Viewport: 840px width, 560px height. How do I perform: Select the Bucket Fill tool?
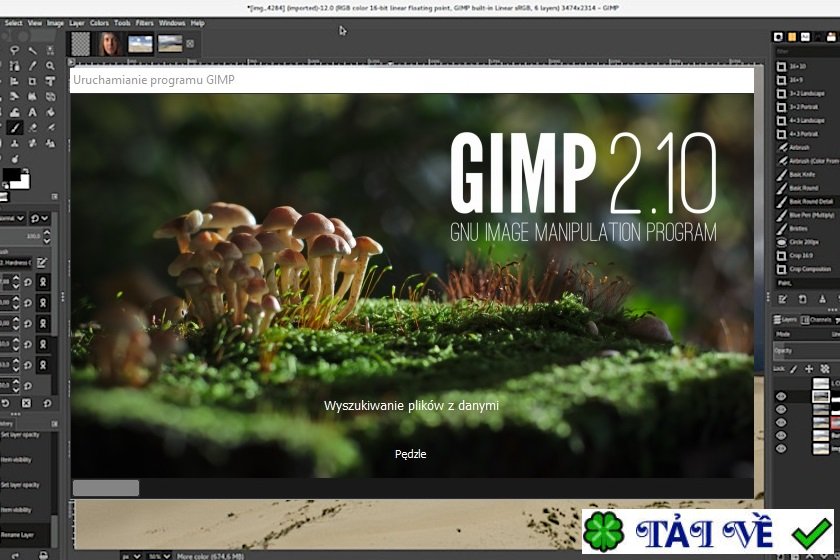(x=50, y=113)
